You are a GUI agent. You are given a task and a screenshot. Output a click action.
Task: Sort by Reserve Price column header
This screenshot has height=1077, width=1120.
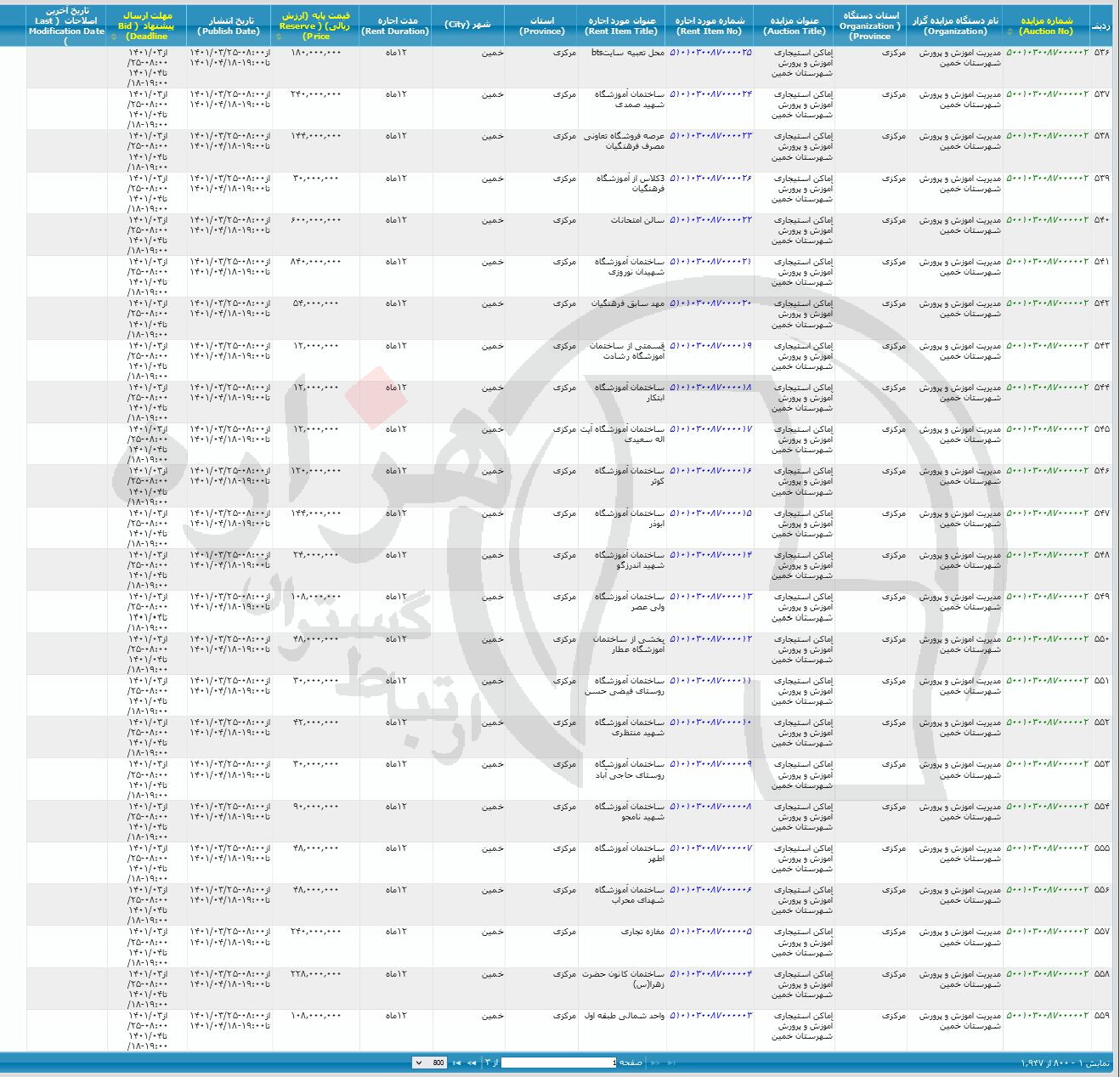point(315,26)
